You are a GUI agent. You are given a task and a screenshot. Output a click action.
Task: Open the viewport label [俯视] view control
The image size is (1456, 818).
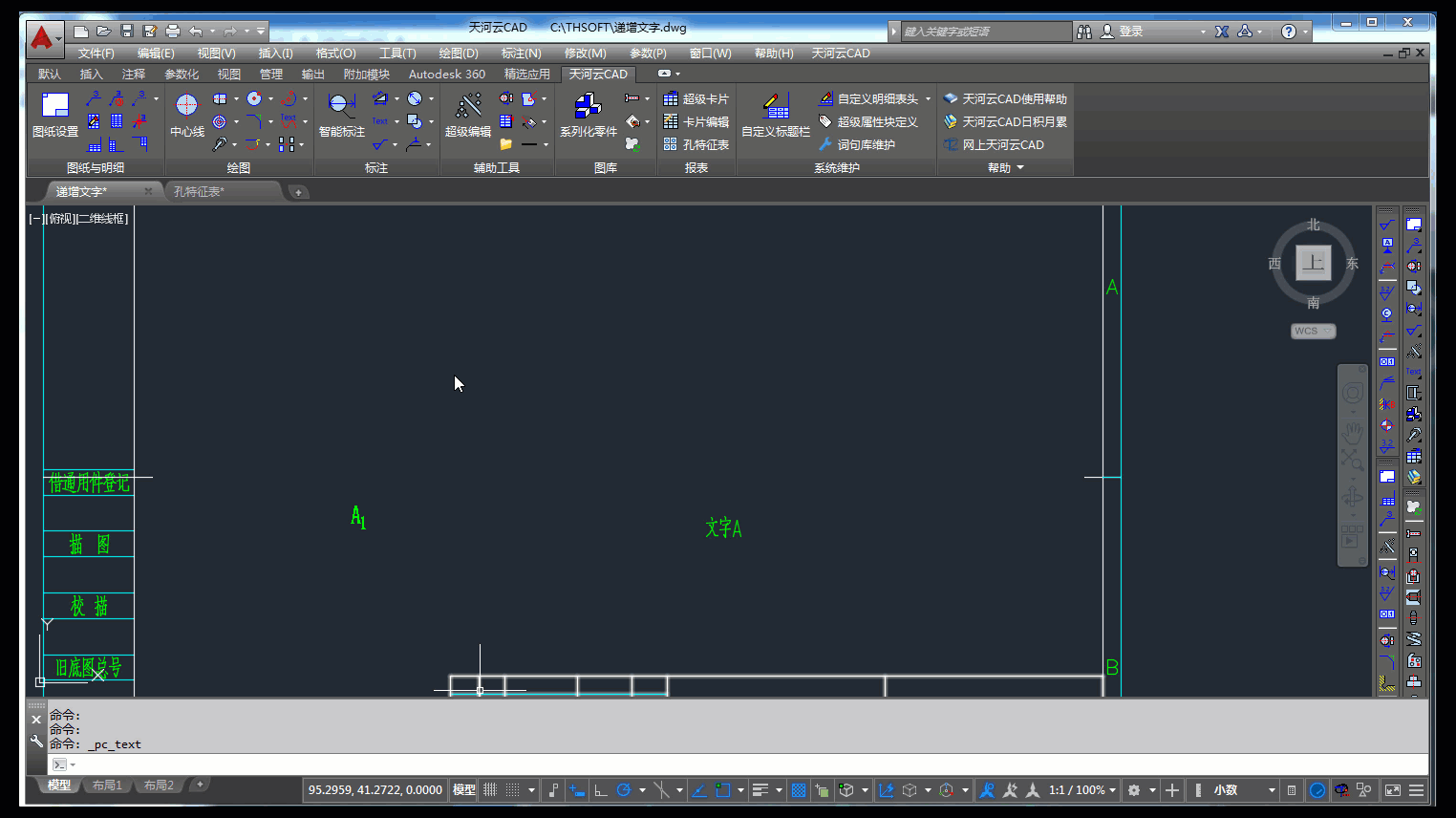pos(61,219)
